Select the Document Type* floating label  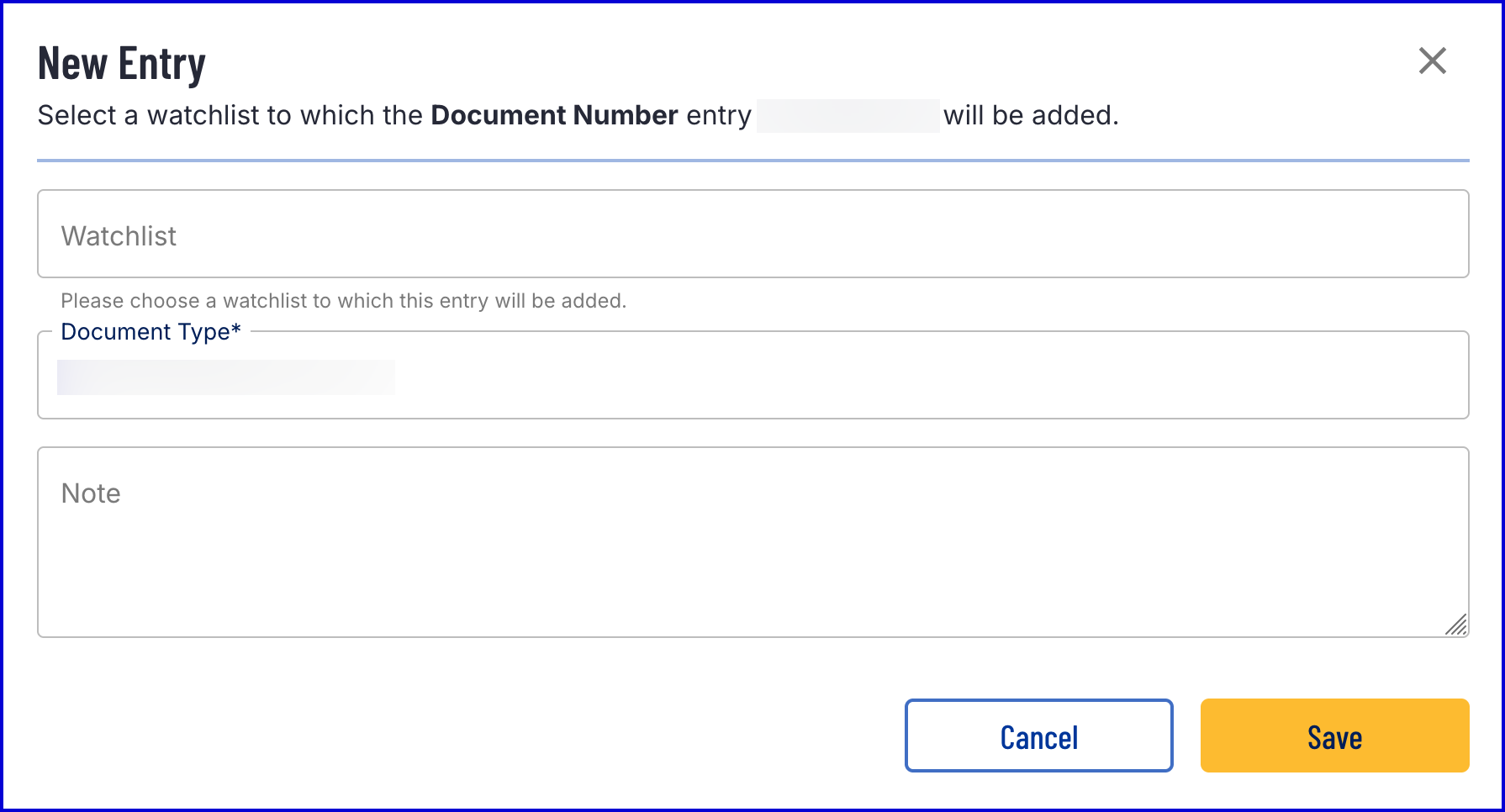point(145,332)
